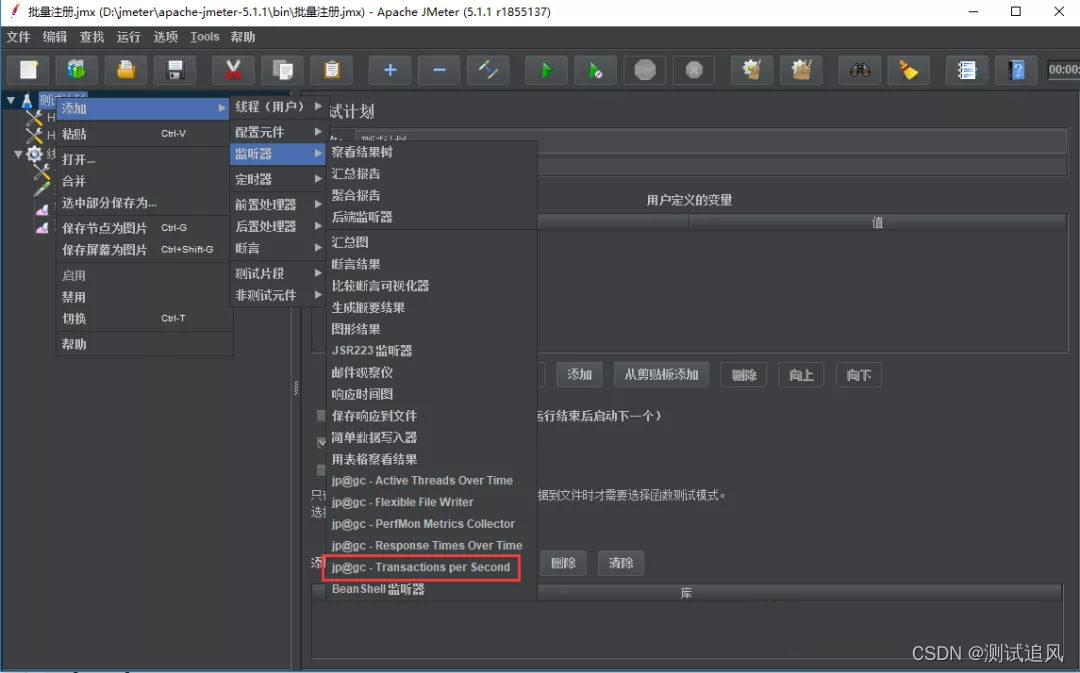Click the Help question mark icon
Viewport: 1080px width, 673px height.
tap(1016, 70)
